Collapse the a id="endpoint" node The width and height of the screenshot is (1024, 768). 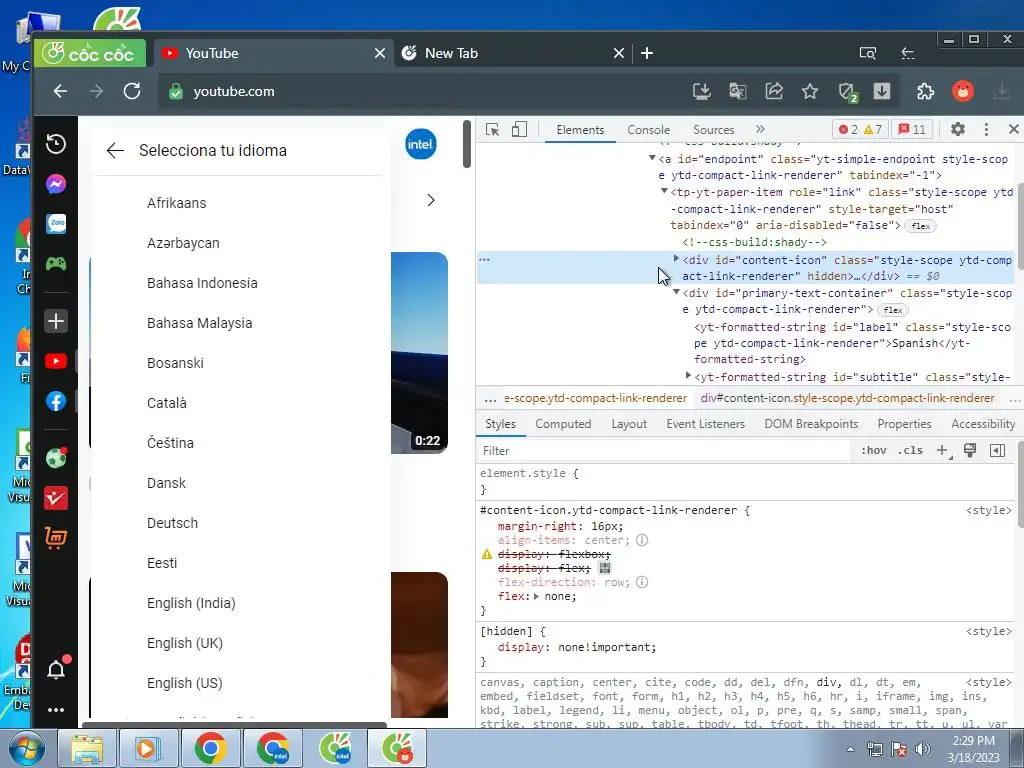click(x=652, y=158)
